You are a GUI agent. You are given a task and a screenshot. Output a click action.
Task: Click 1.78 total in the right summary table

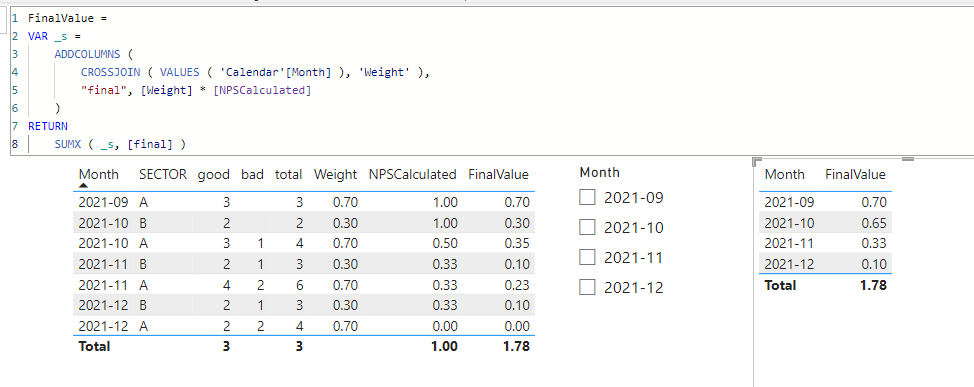click(874, 285)
